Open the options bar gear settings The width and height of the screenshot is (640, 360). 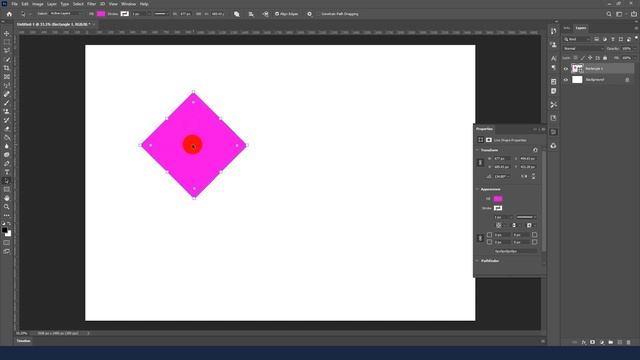[309, 14]
